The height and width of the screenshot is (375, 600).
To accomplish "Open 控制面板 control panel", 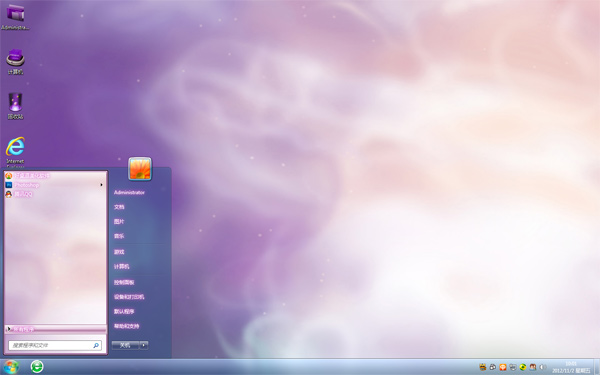I will coord(124,282).
